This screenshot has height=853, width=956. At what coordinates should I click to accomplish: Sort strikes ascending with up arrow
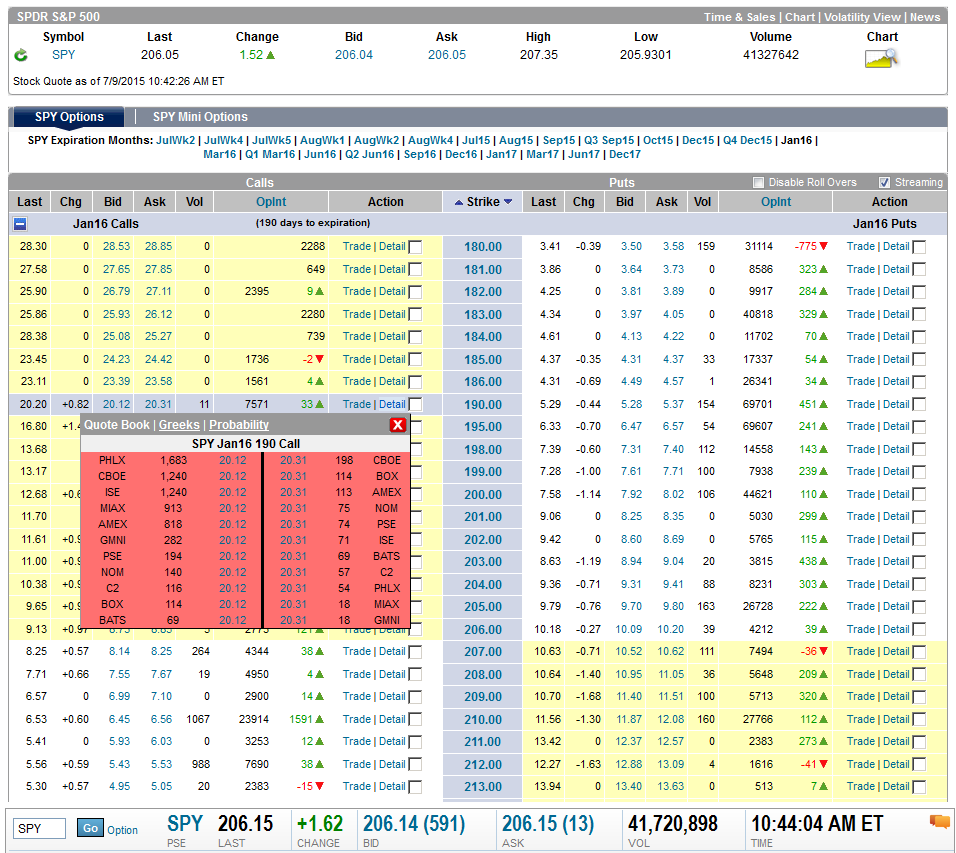click(459, 202)
